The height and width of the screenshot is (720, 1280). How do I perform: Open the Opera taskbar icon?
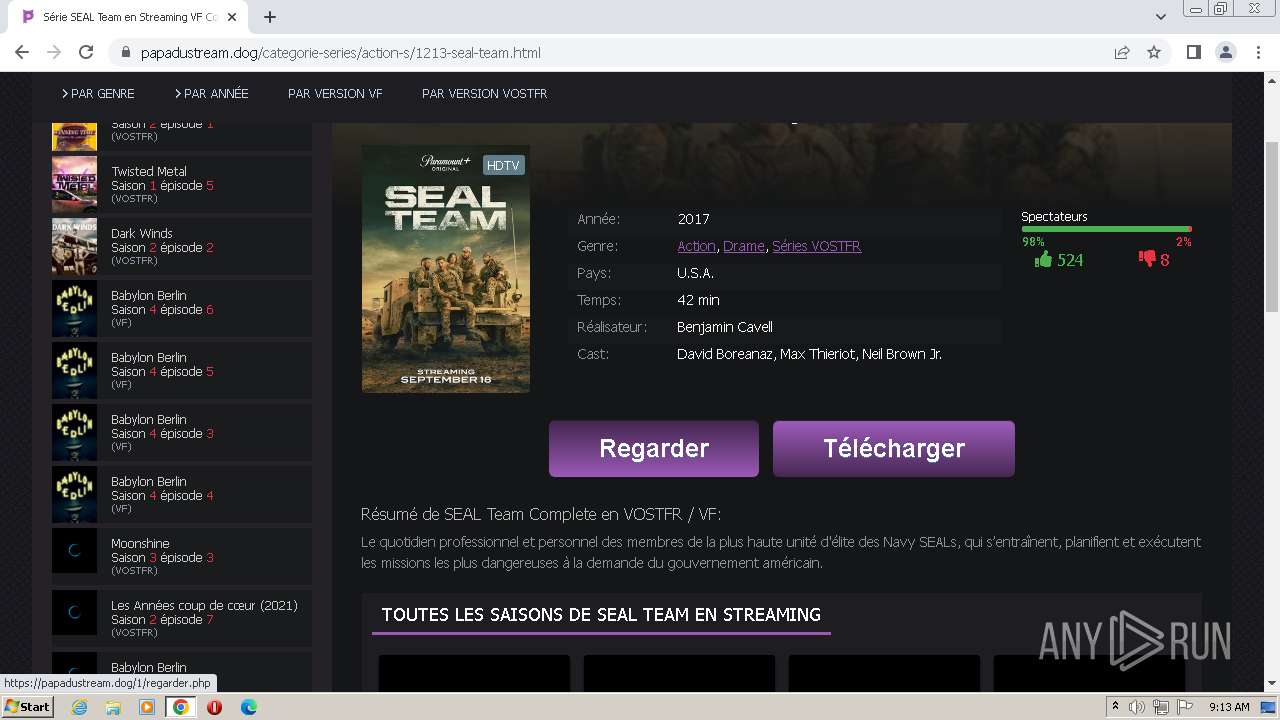(214, 707)
